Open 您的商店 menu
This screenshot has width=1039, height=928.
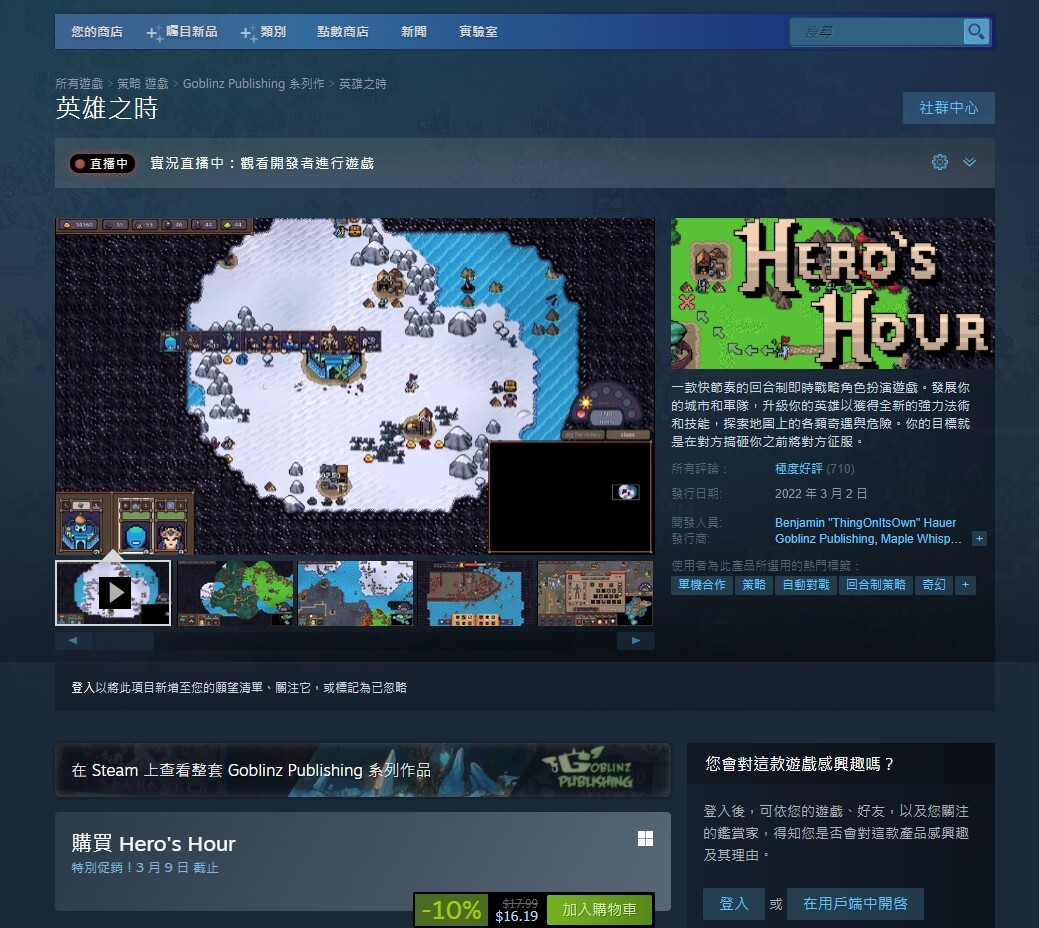click(x=97, y=31)
